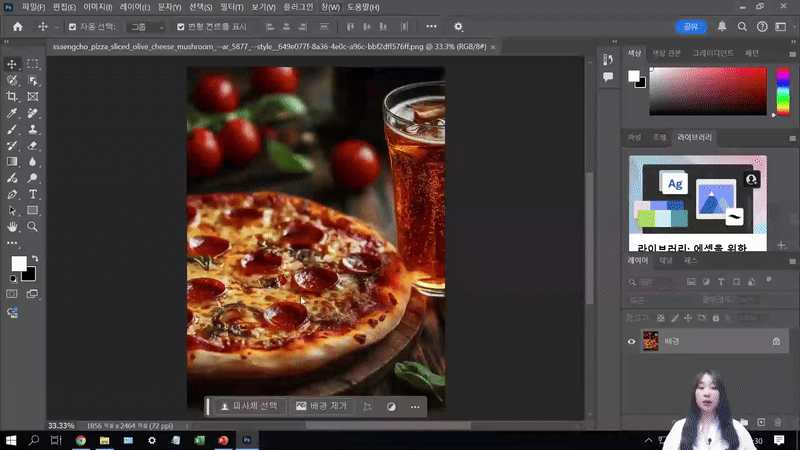
Task: Hide the 배경 layer using eye icon
Action: coord(631,341)
